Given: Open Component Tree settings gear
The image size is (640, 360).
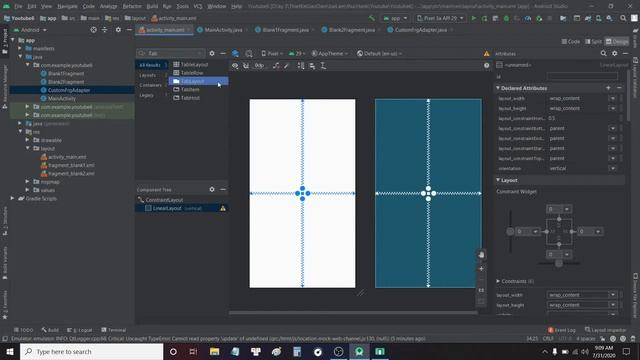Looking at the screenshot, I should tap(212, 189).
